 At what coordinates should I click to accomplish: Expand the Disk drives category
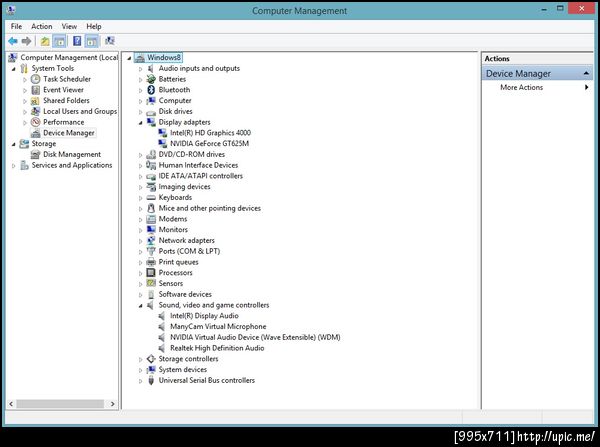point(140,112)
